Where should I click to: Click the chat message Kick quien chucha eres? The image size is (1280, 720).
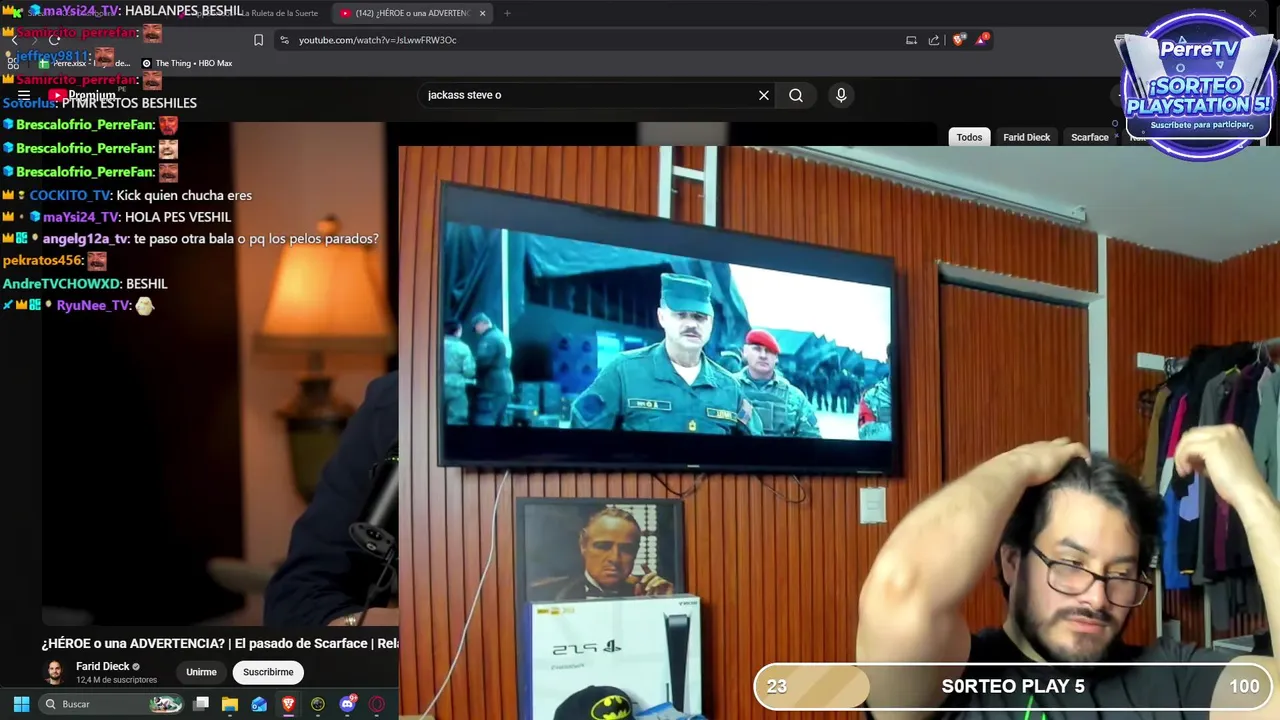pyautogui.click(x=184, y=195)
